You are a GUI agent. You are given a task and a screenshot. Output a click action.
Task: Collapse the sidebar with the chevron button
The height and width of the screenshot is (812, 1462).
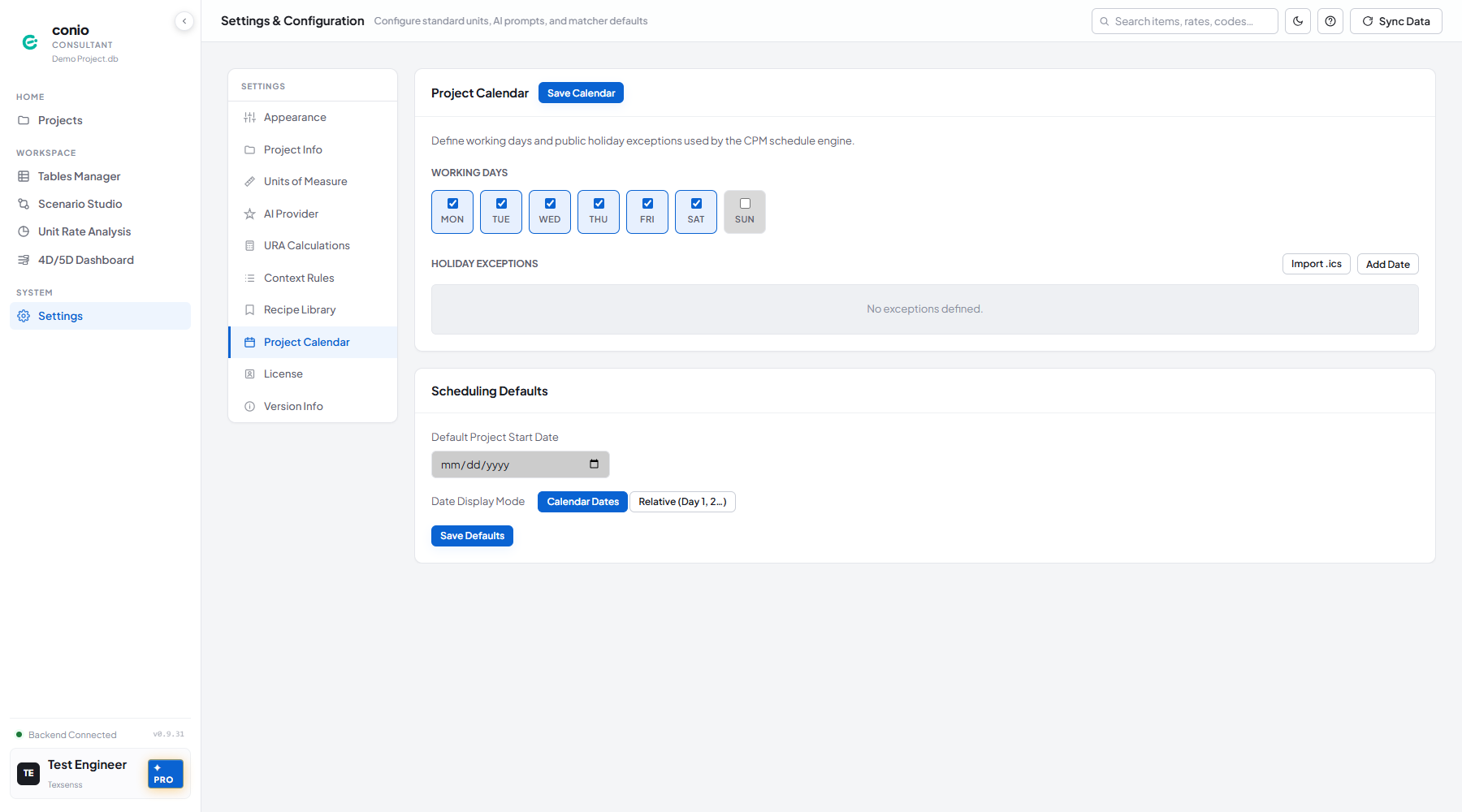pyautogui.click(x=184, y=21)
